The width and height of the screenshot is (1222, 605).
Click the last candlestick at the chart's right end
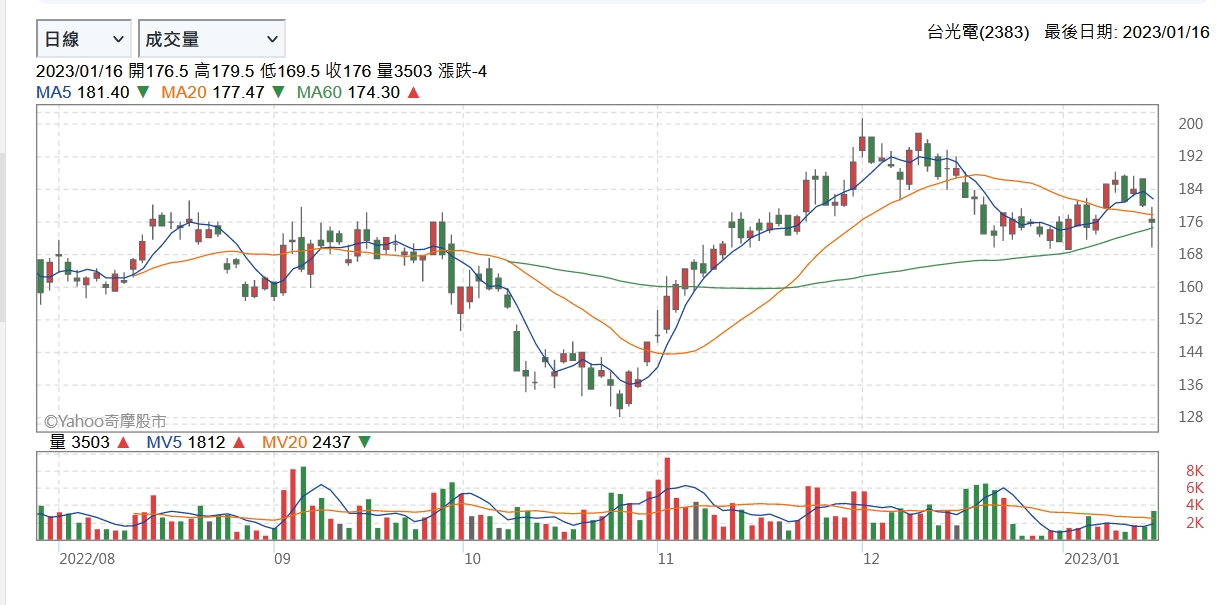tap(1152, 222)
